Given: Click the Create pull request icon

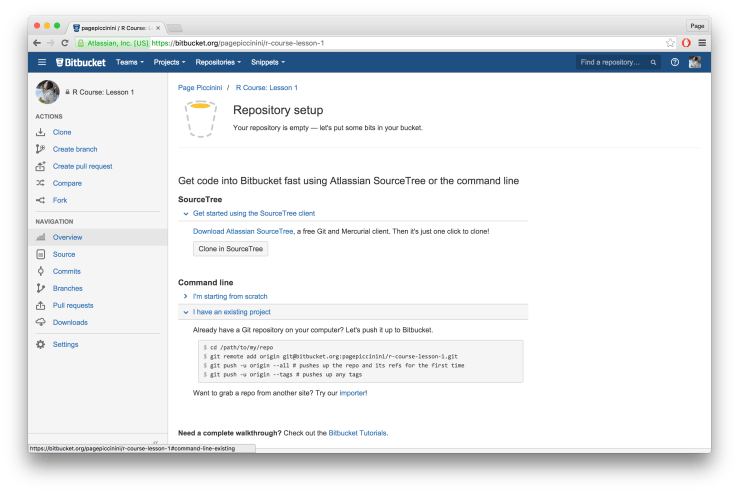Looking at the screenshot, I should pos(41,166).
